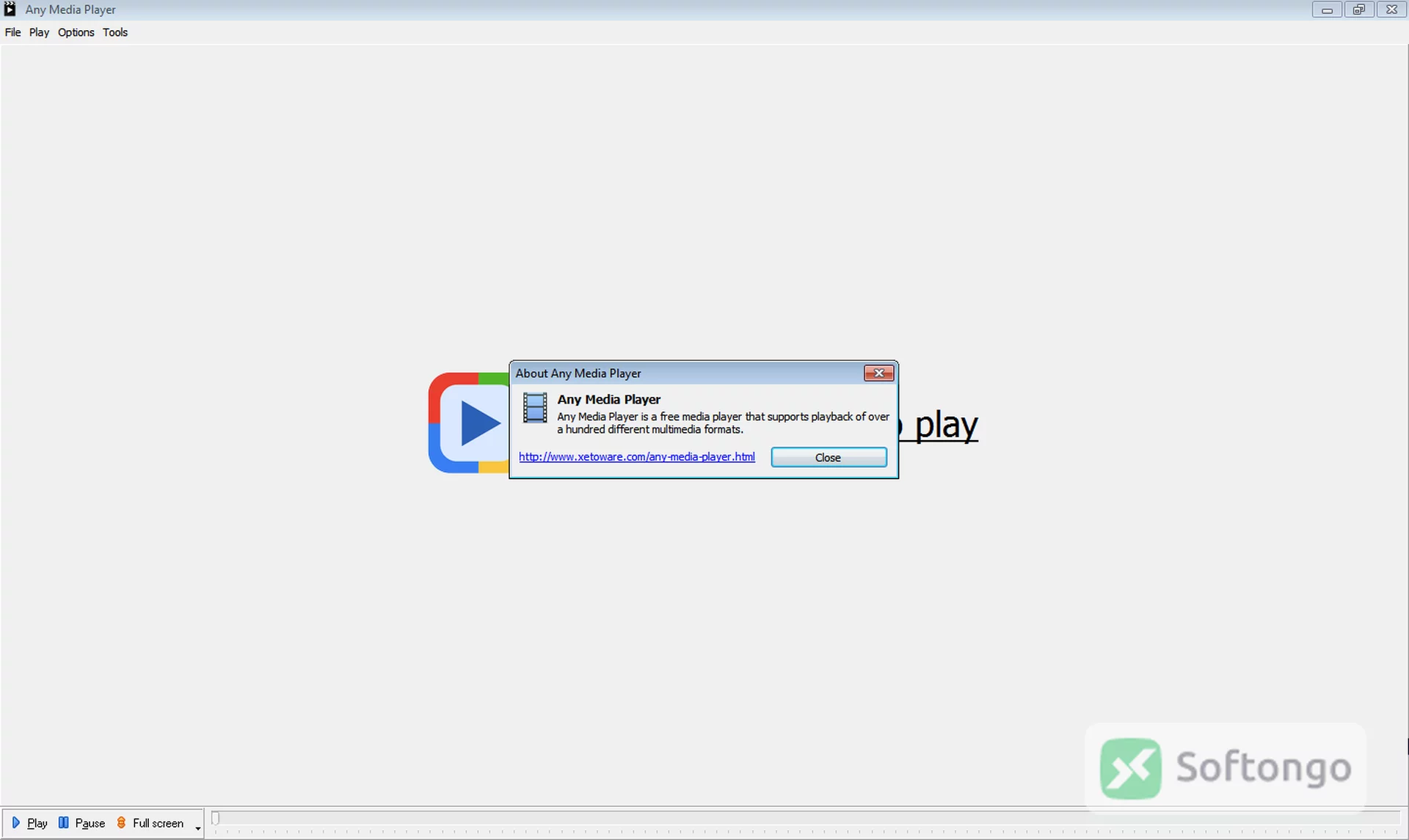Minimize the Any Media Player window

click(1327, 10)
